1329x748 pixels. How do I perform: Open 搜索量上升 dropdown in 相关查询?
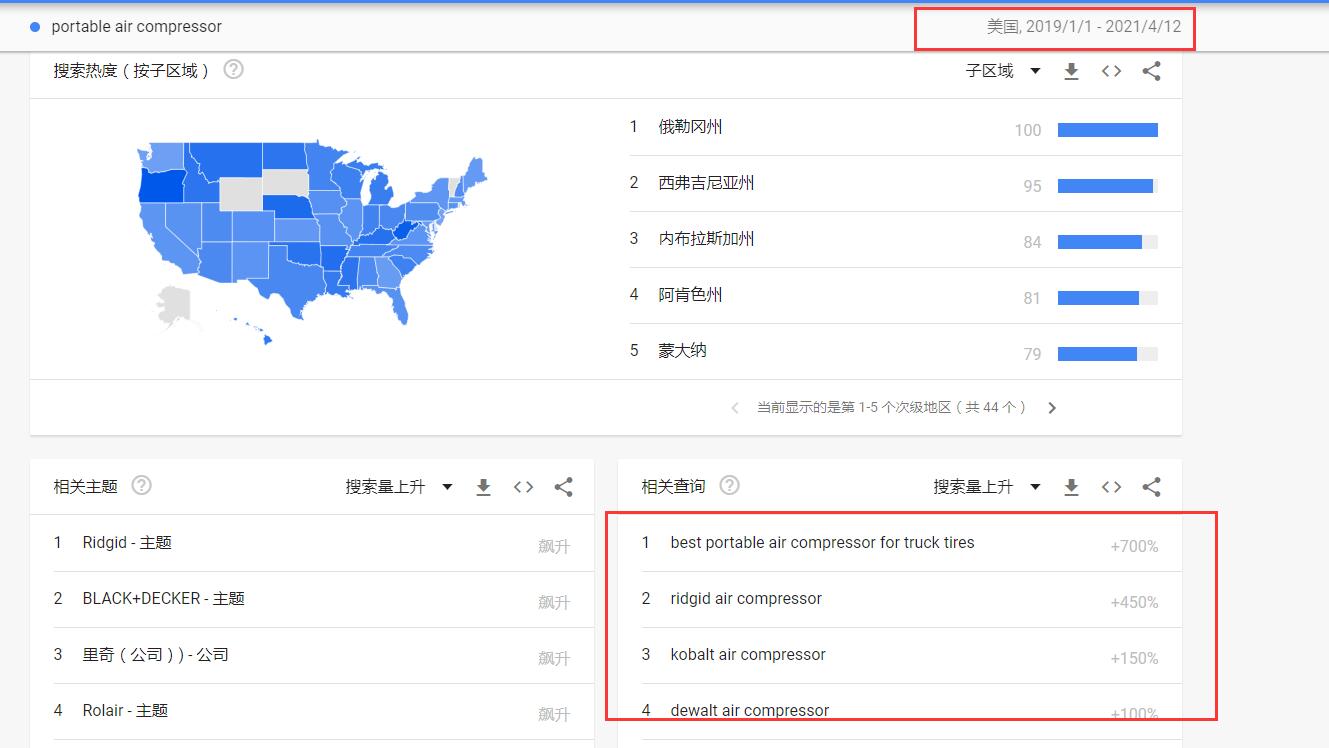point(987,487)
